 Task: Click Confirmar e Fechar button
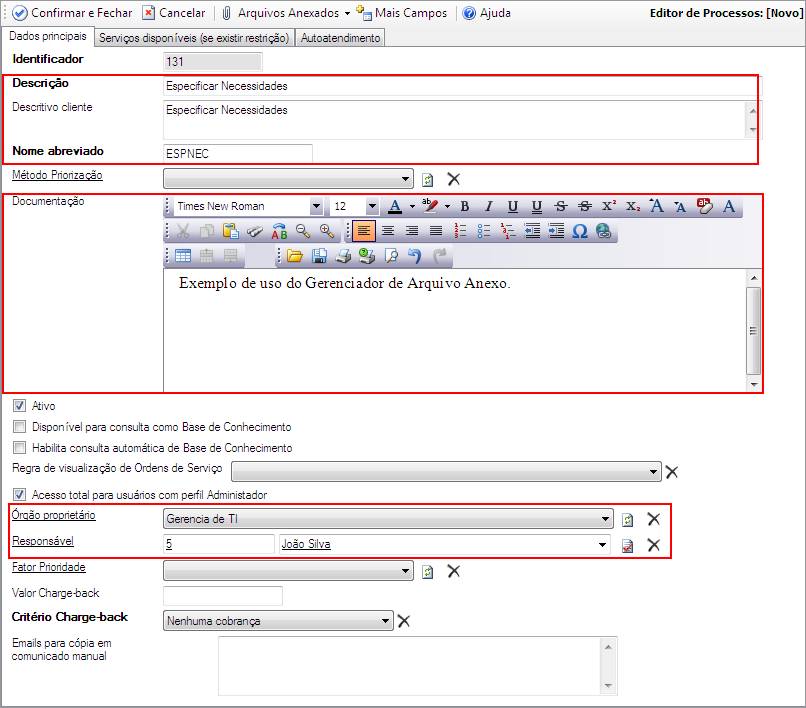72,13
